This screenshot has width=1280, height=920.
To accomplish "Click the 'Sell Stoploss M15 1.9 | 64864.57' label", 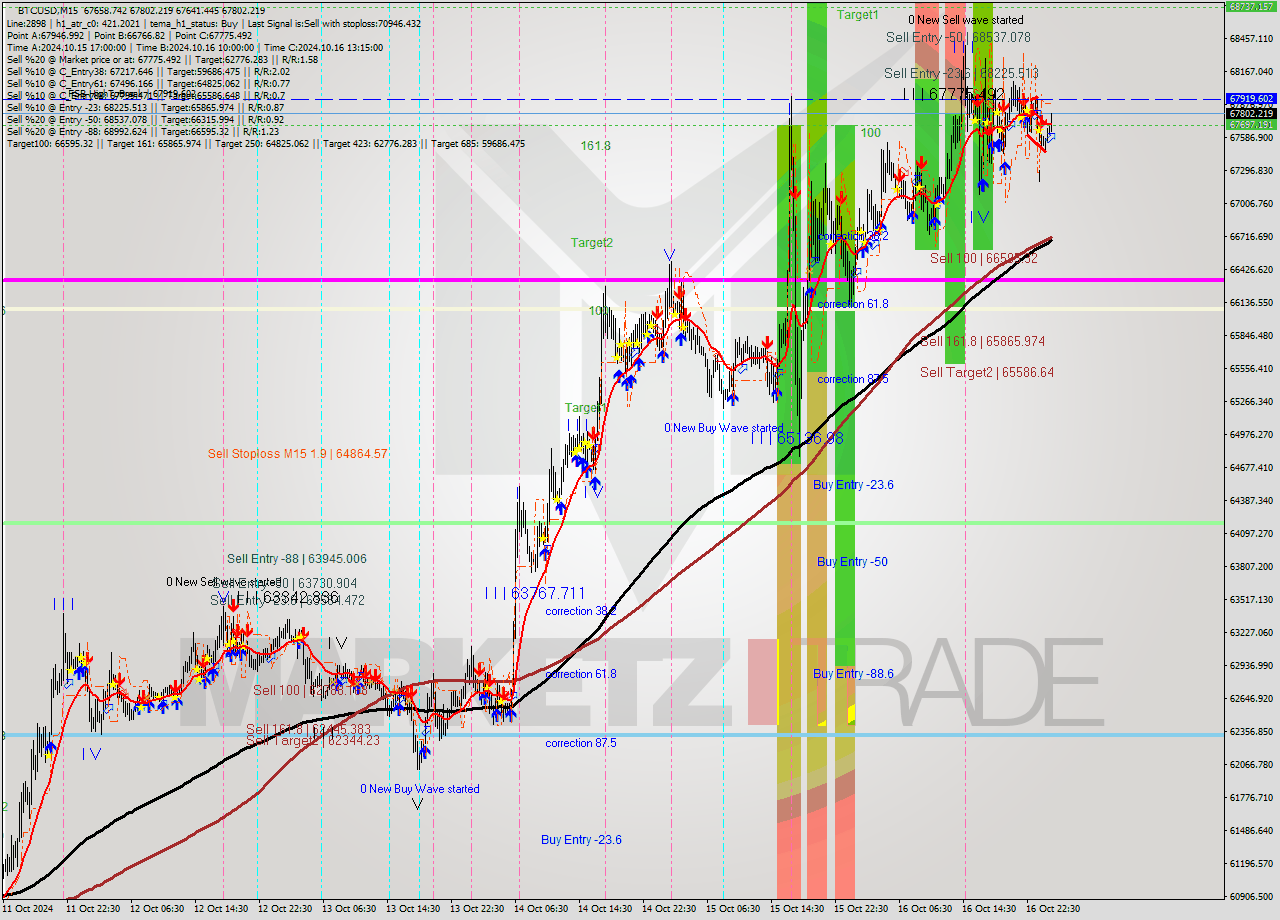I will pyautogui.click(x=297, y=454).
